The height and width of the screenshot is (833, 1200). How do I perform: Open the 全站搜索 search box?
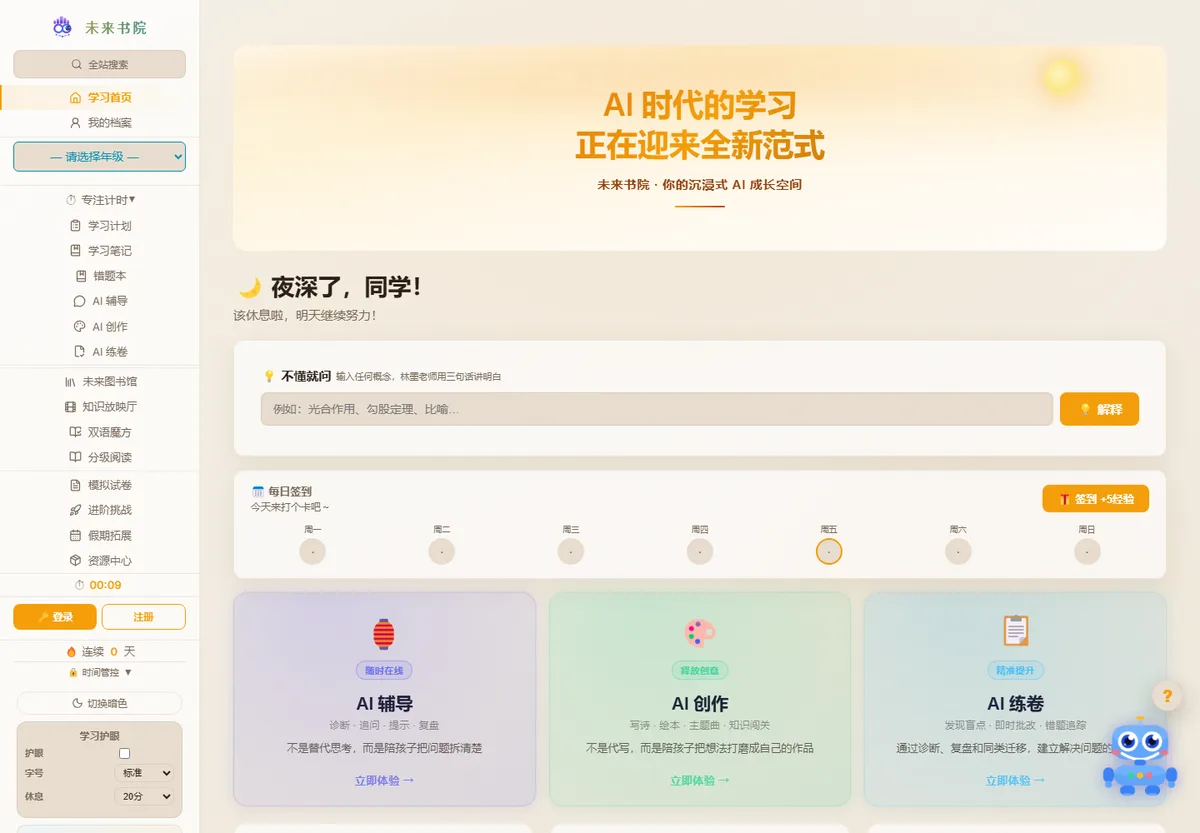click(99, 64)
